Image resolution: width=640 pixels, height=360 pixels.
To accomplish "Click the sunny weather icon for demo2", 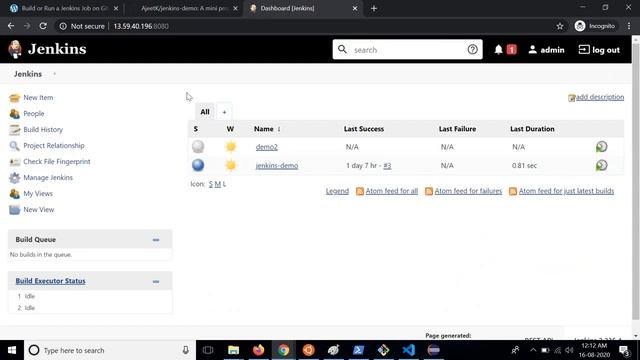I will [231, 147].
